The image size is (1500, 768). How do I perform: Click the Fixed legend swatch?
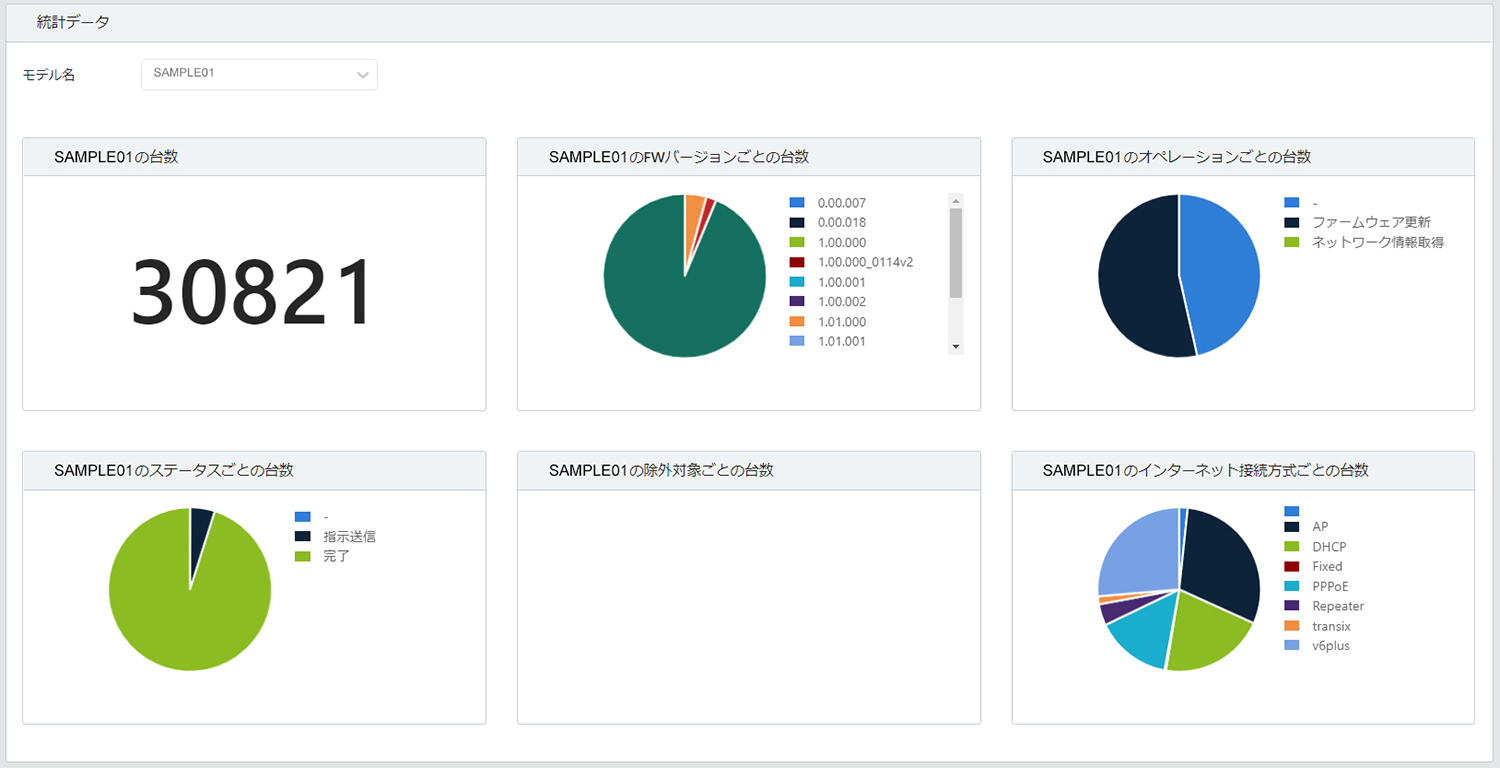click(x=1291, y=566)
